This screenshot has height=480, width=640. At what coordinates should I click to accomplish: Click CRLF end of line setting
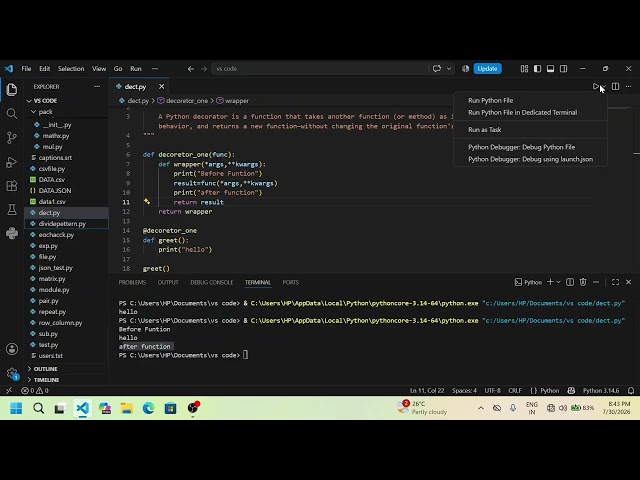(x=515, y=391)
